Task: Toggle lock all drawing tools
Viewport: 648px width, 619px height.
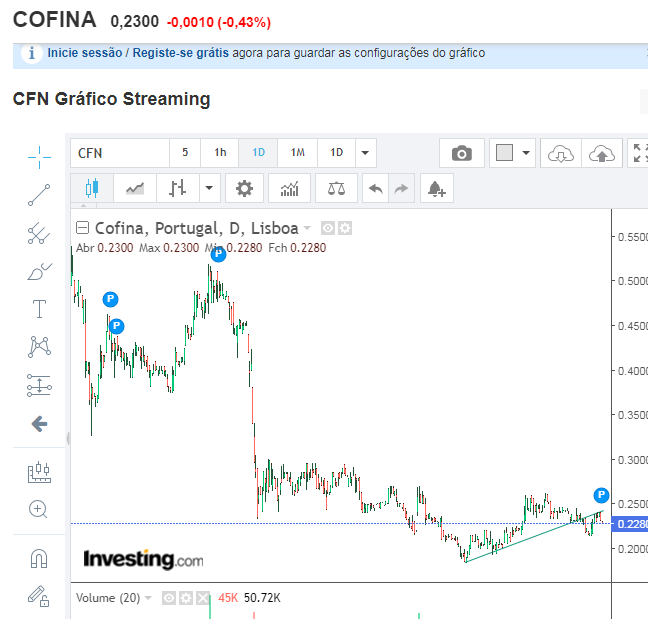Action: [x=38, y=596]
